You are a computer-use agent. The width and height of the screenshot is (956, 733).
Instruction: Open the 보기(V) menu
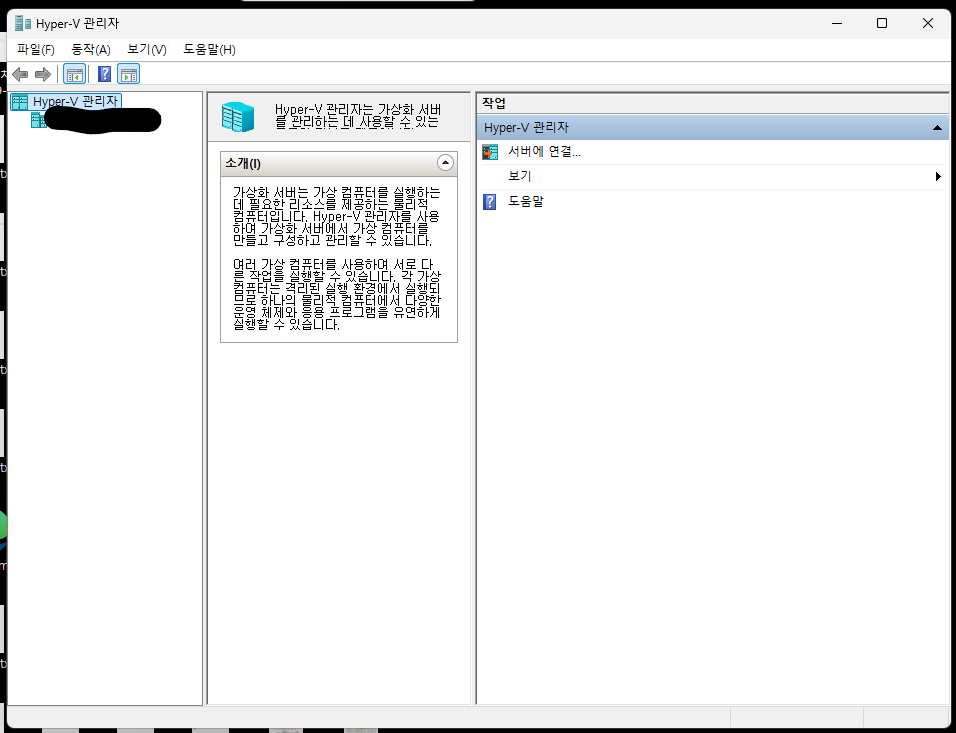point(147,49)
